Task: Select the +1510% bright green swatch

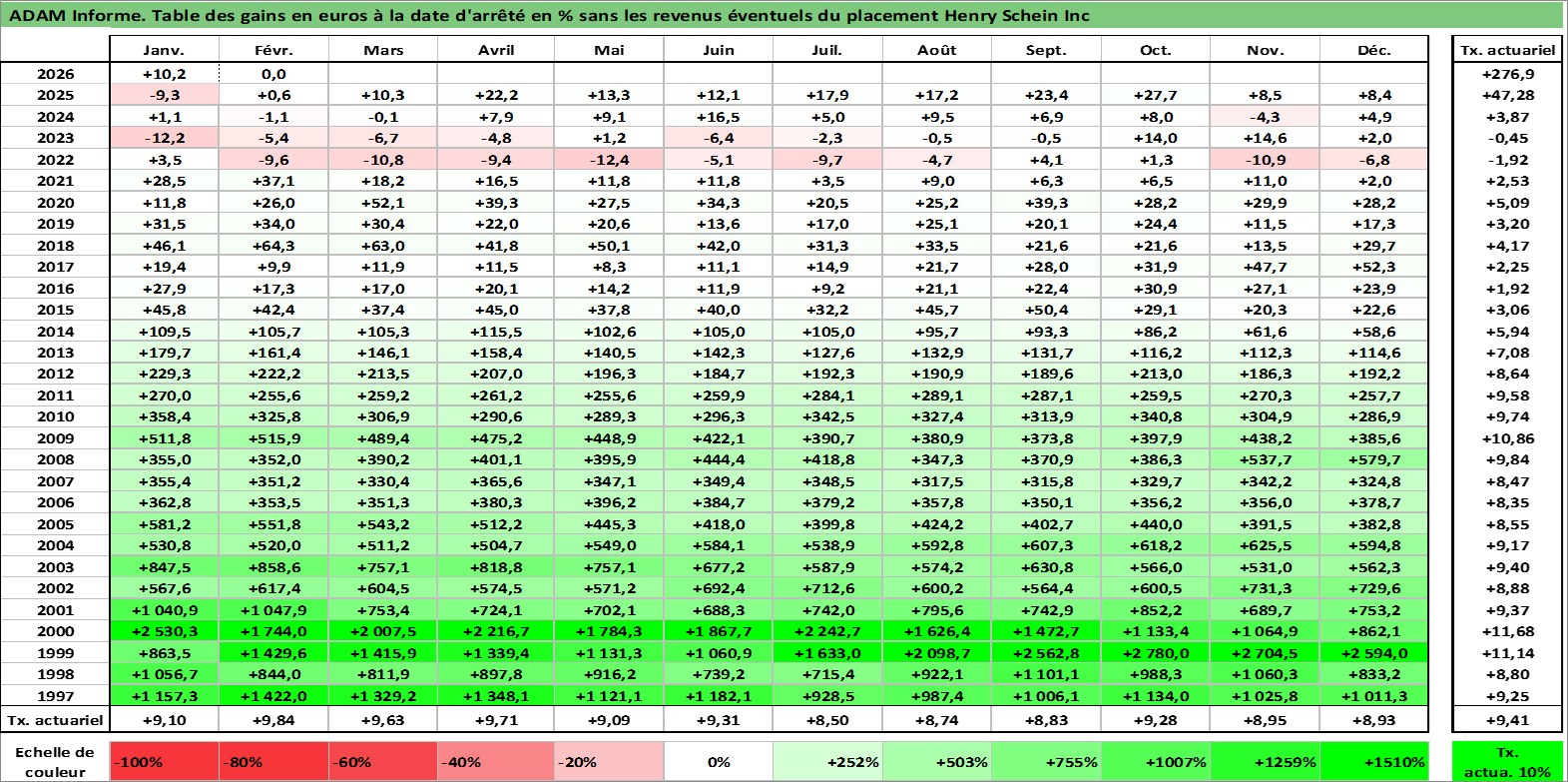Action: click(x=1374, y=761)
